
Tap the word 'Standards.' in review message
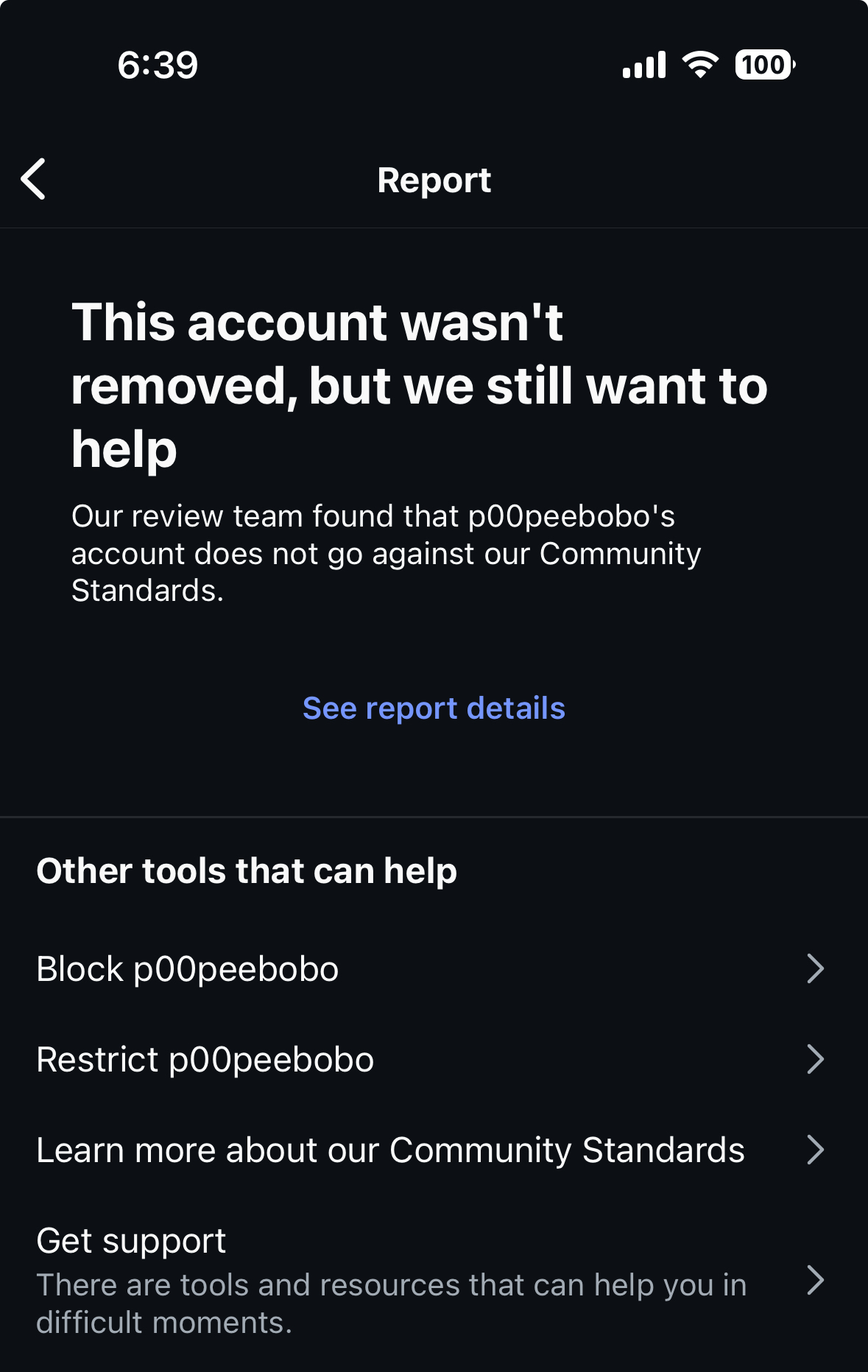pyautogui.click(x=147, y=591)
